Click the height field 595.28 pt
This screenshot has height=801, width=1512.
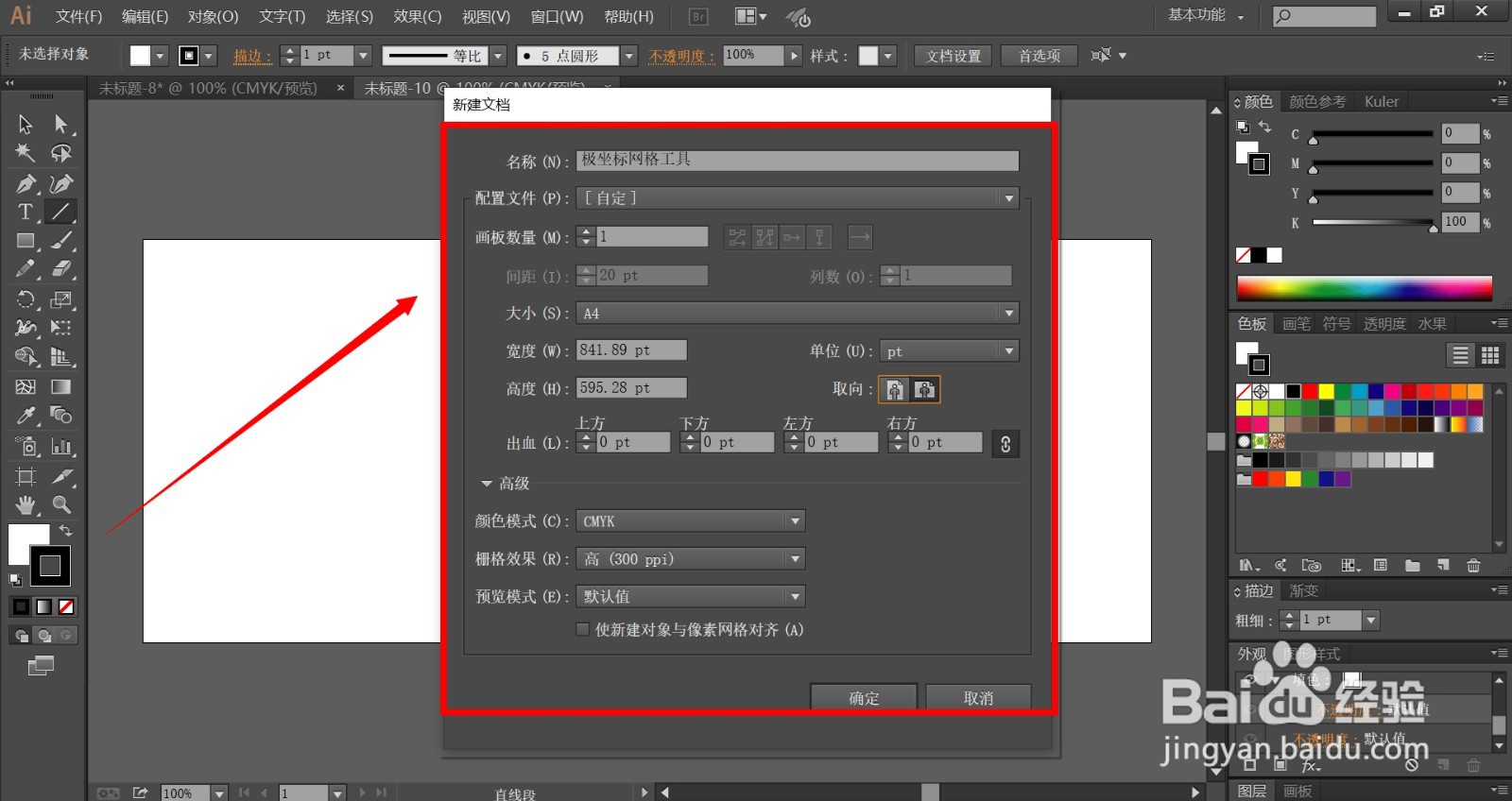pyautogui.click(x=631, y=388)
